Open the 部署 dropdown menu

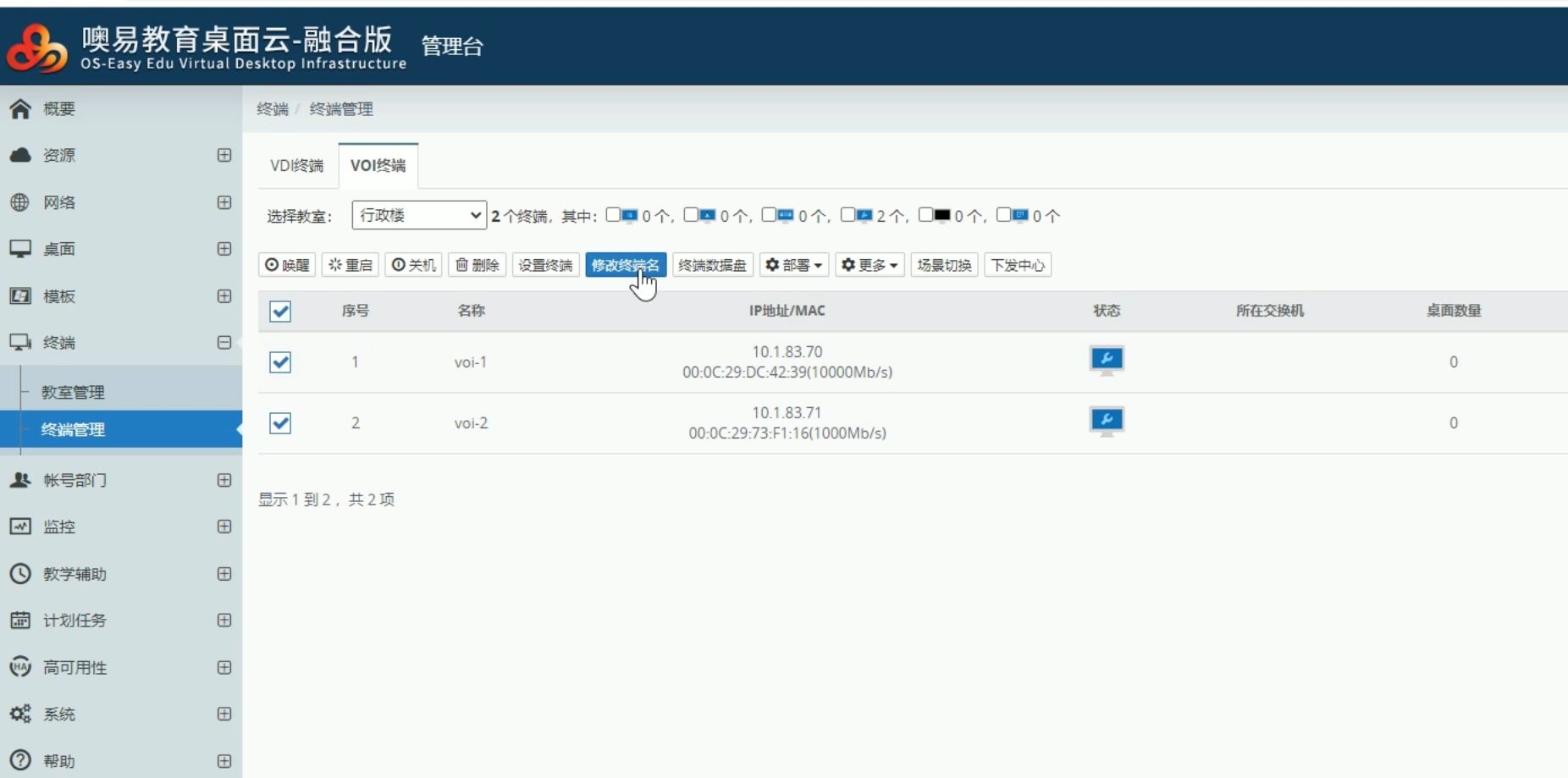(793, 265)
